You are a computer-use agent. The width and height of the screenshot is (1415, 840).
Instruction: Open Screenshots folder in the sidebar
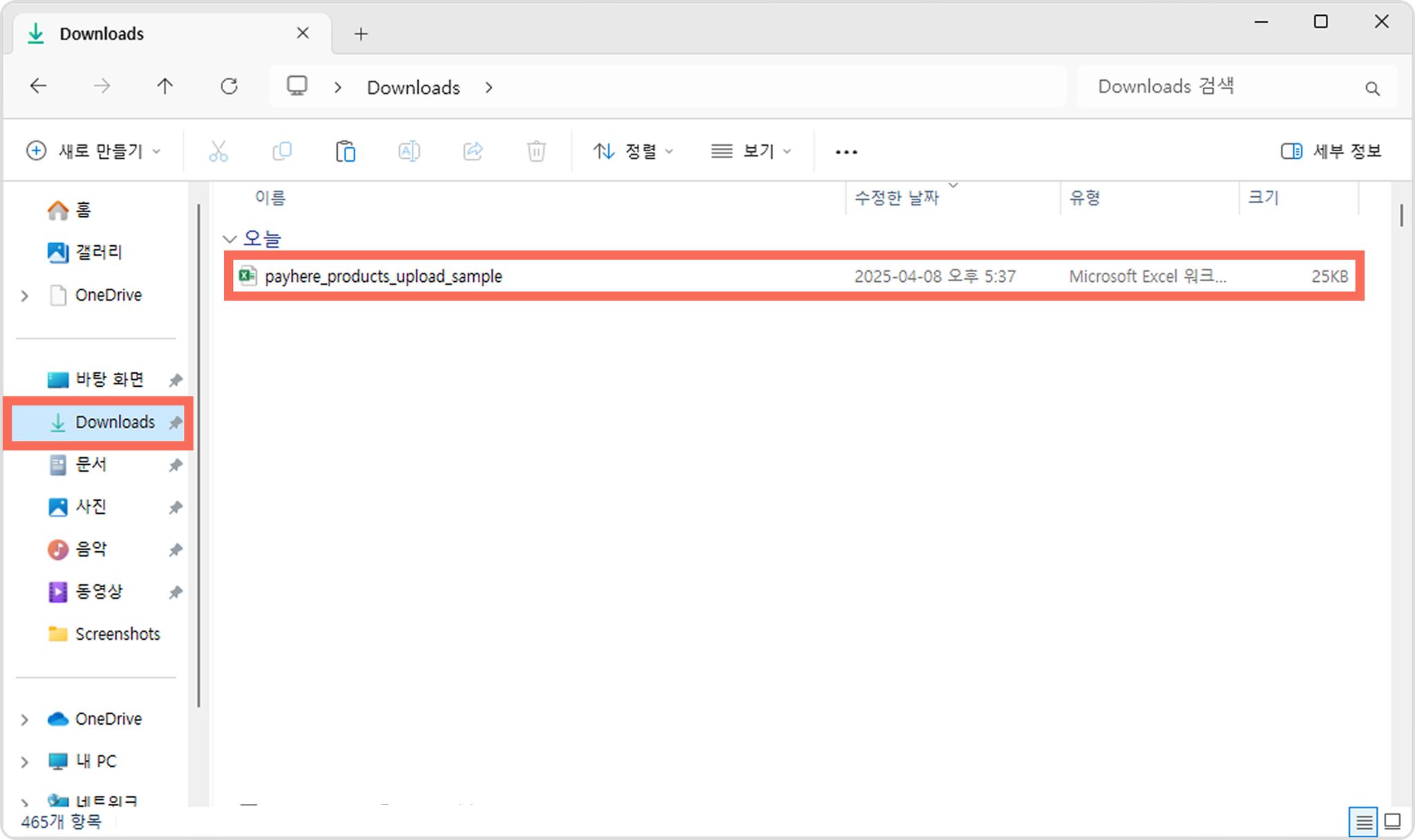[104, 634]
